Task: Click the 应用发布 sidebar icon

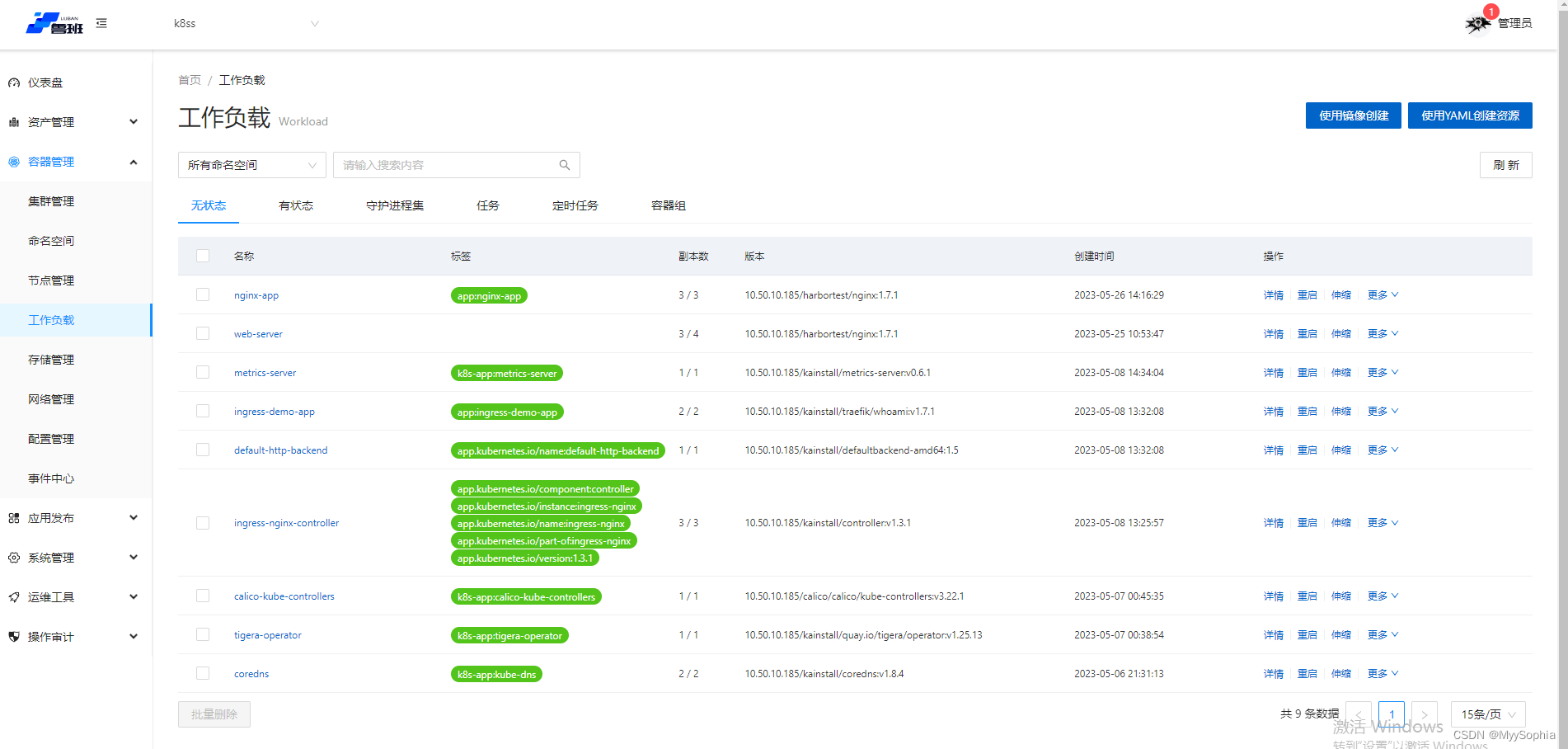Action: 14,518
